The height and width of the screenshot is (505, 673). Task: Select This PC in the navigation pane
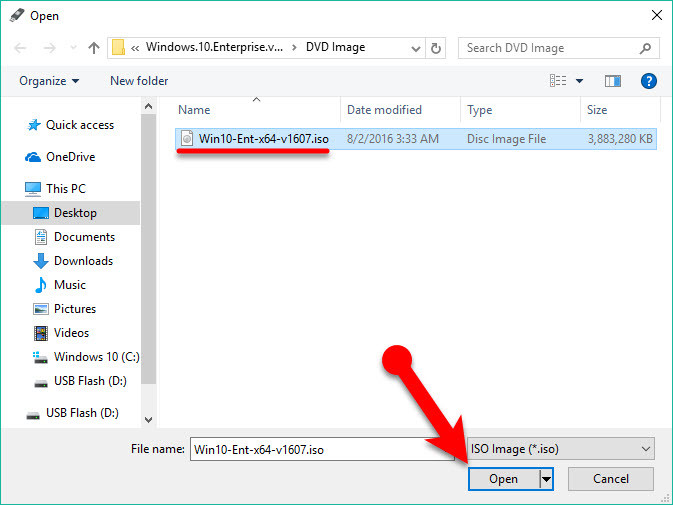66,188
